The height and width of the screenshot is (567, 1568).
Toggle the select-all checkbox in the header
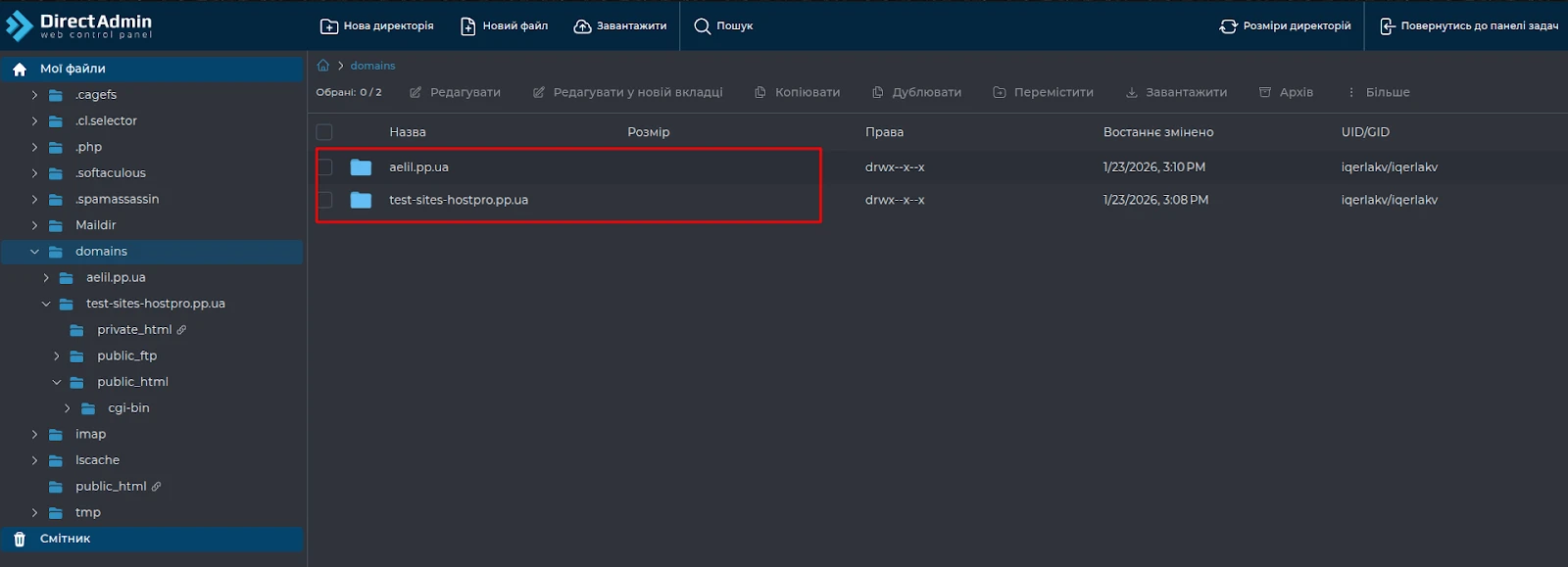[x=324, y=132]
